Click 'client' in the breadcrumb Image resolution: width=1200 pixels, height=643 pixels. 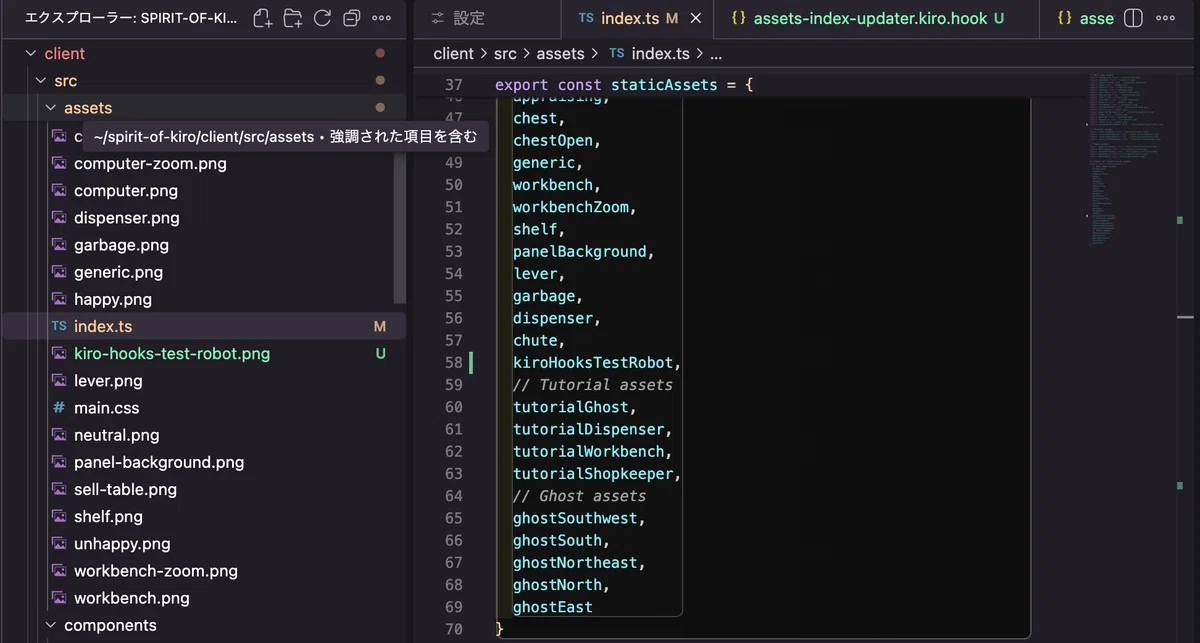coord(453,54)
